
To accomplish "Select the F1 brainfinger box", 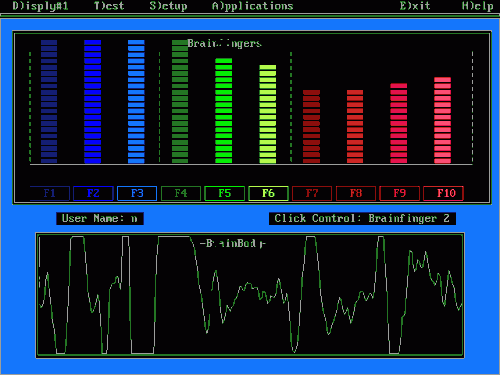I will (x=50, y=193).
